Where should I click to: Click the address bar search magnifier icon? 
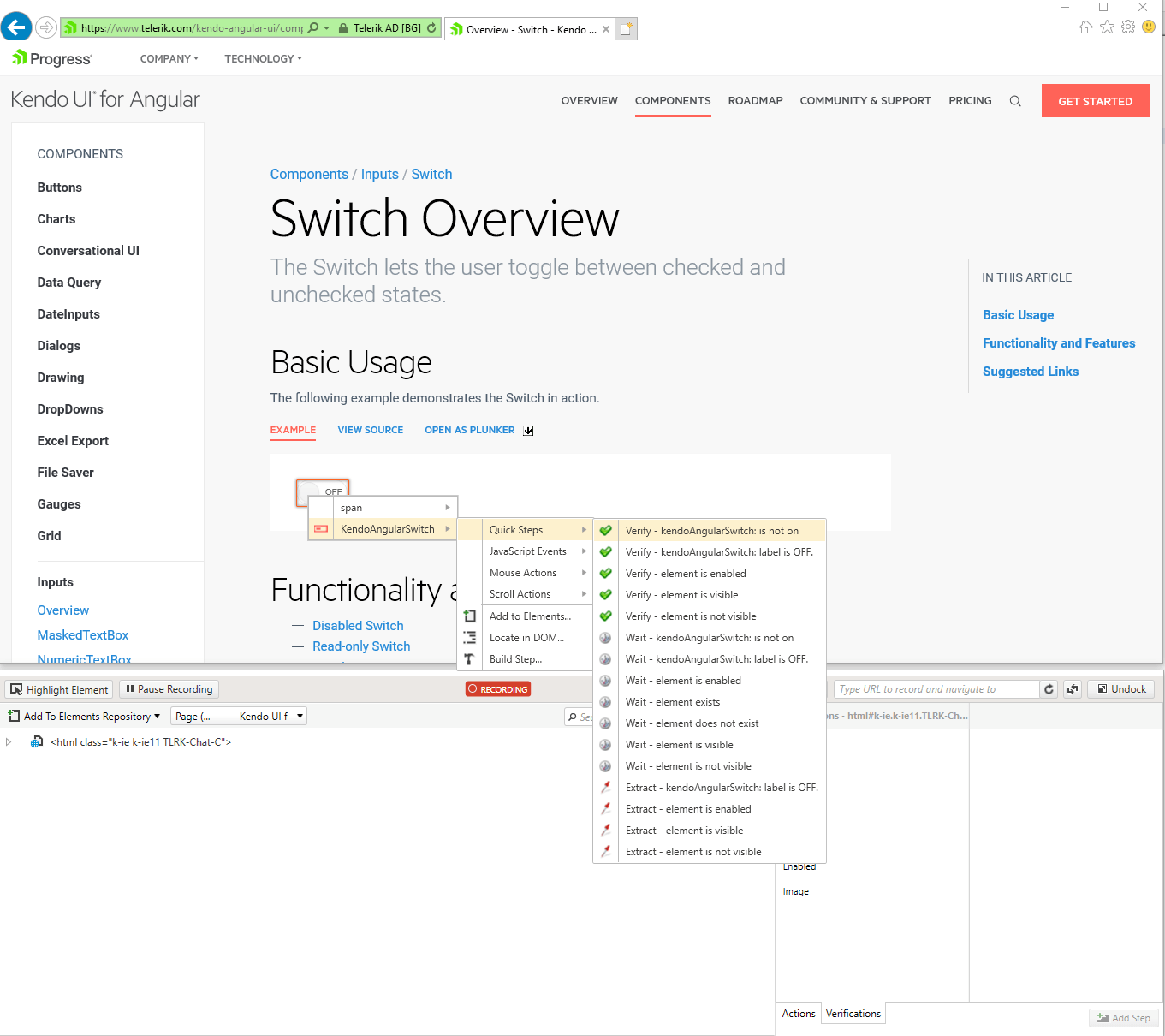pos(313,28)
